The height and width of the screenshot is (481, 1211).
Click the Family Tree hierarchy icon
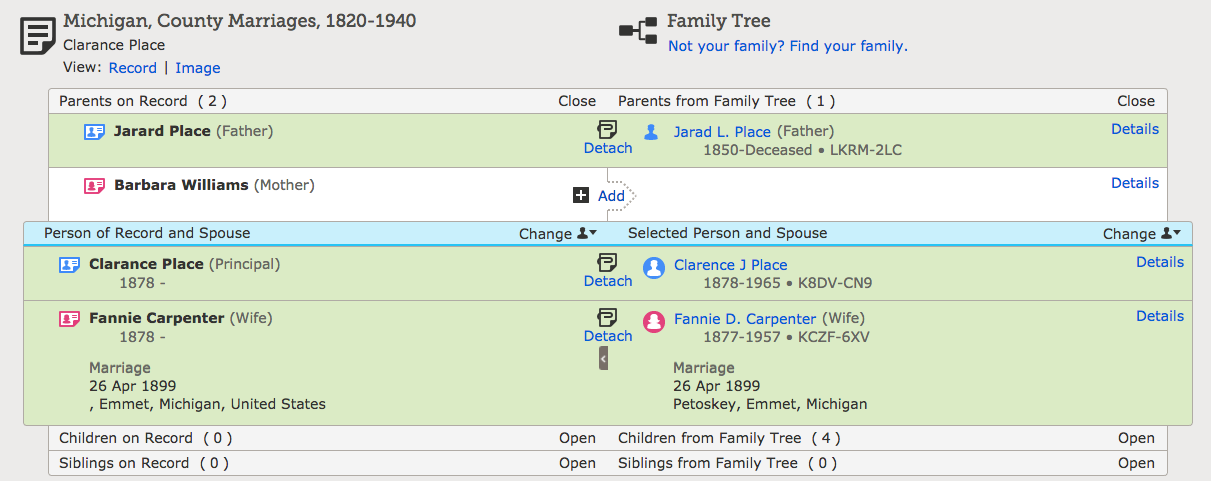point(638,30)
